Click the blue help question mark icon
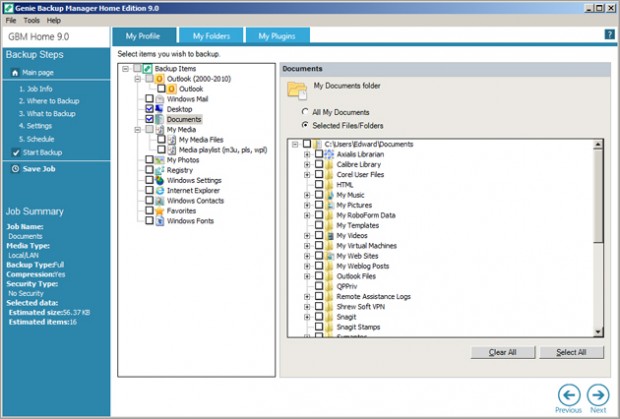 click(609, 35)
